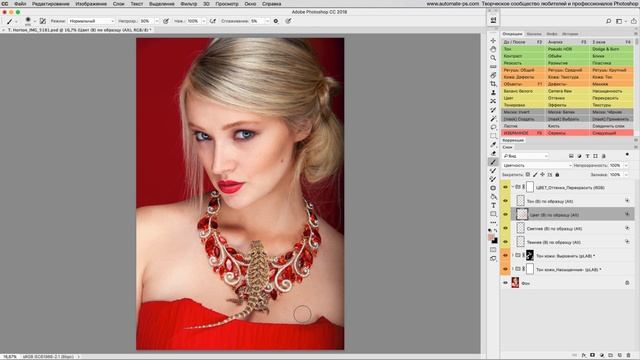Click the delete layer trash icon
The image size is (640, 360).
(x=628, y=356)
